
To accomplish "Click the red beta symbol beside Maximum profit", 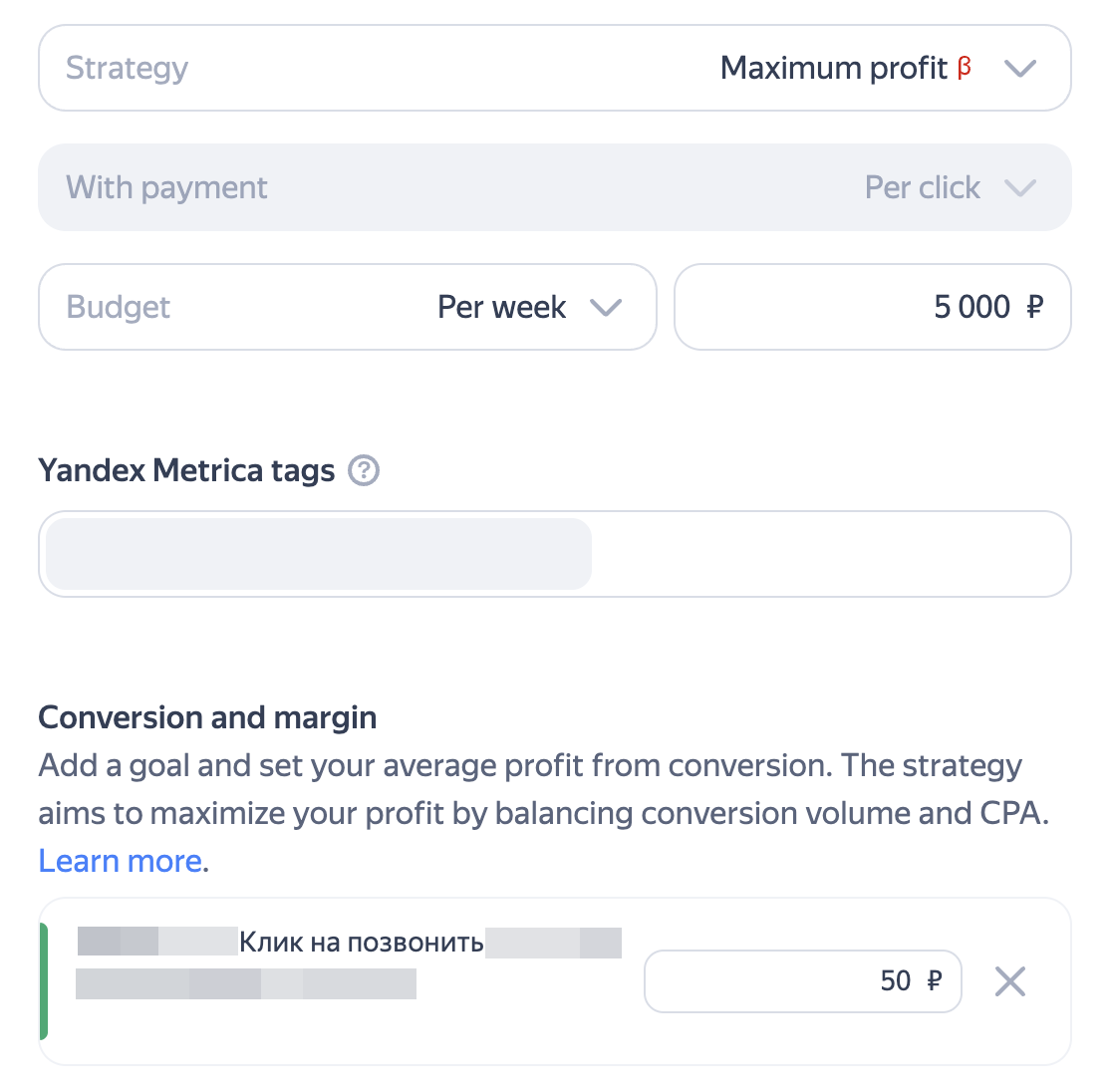I will click(x=964, y=67).
